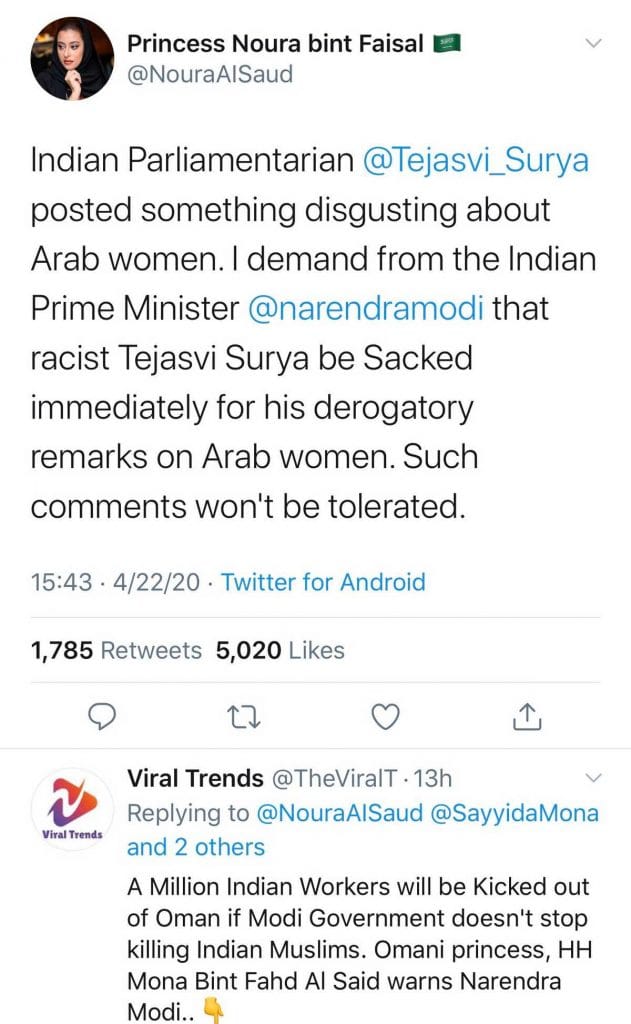Open Princess Noura's profile picture
631x1024 pixels.
[72, 58]
